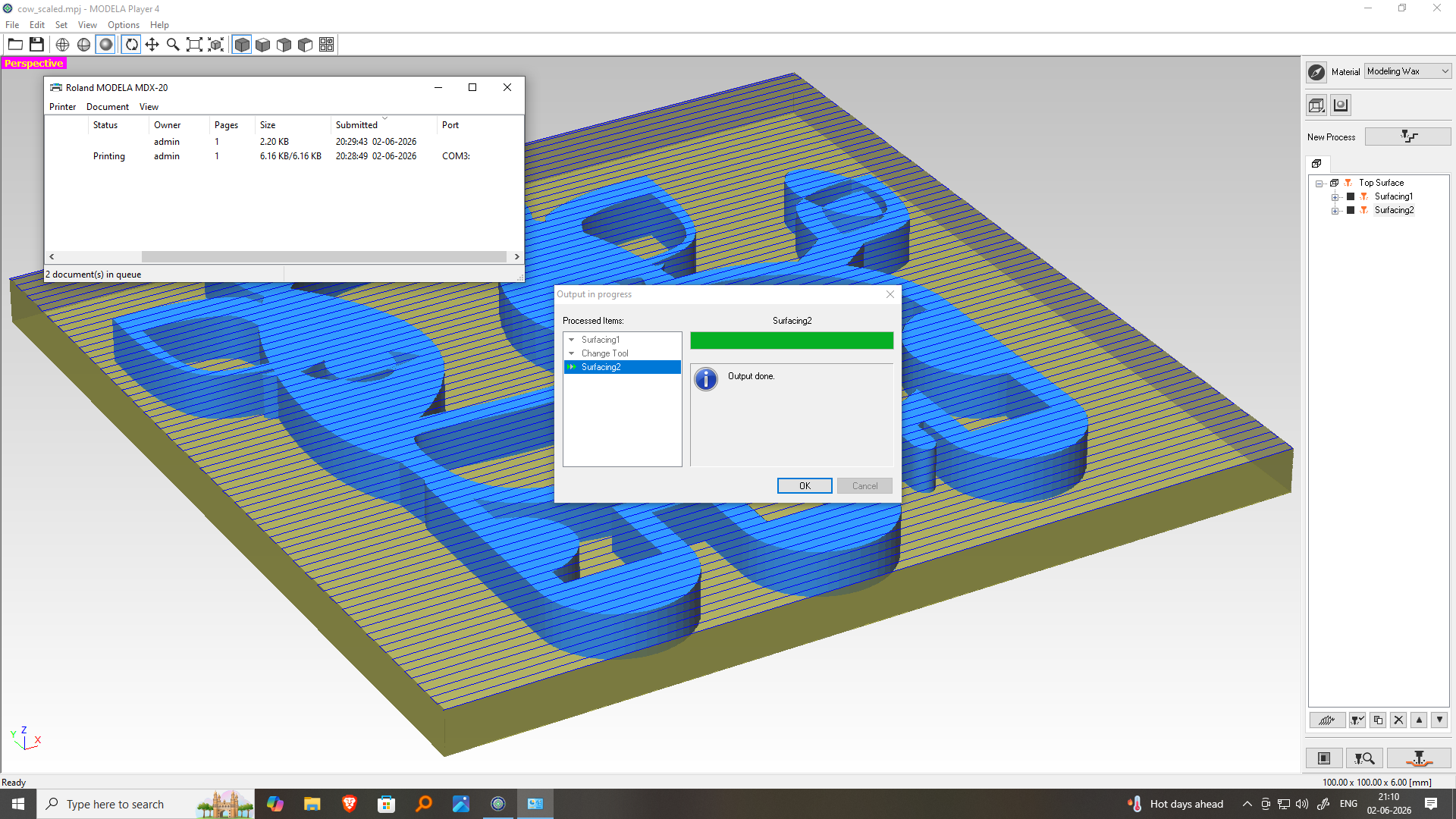Fit model cube to window icon
The width and height of the screenshot is (1456, 819).
point(216,45)
